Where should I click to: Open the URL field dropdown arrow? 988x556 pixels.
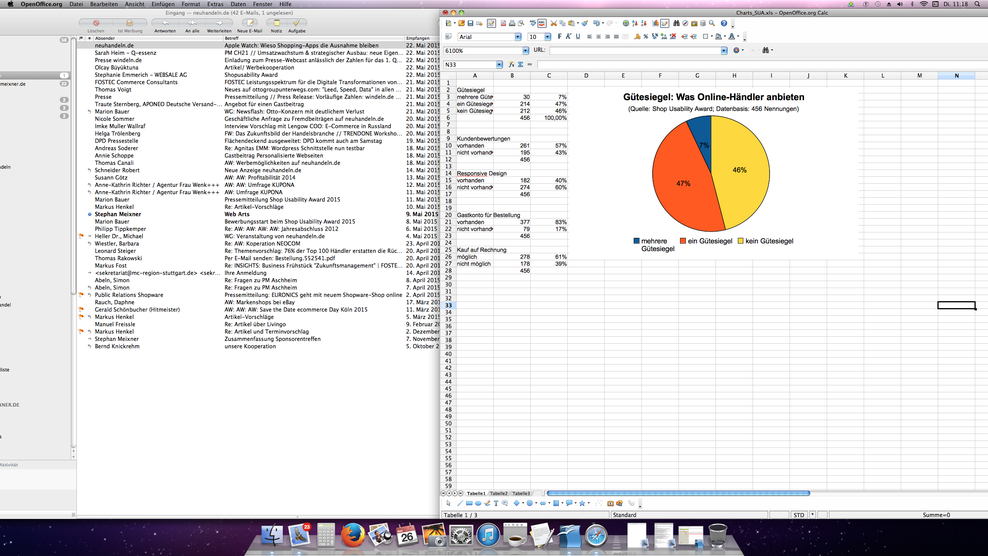coord(724,50)
